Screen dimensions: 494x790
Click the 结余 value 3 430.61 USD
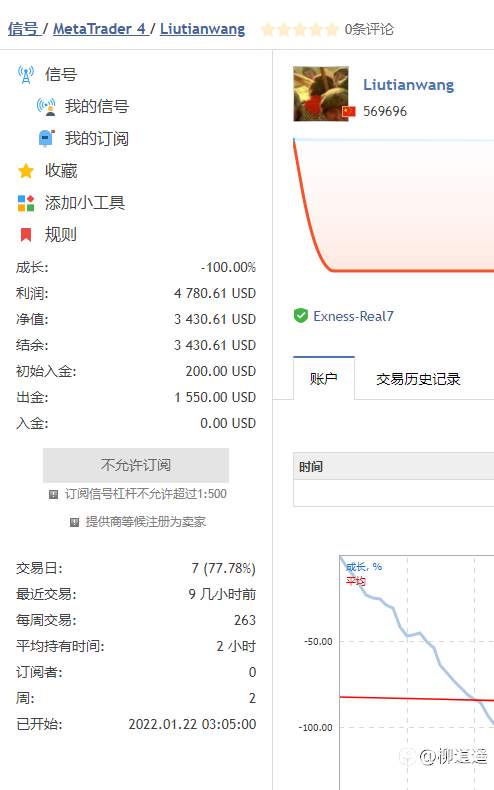point(215,345)
